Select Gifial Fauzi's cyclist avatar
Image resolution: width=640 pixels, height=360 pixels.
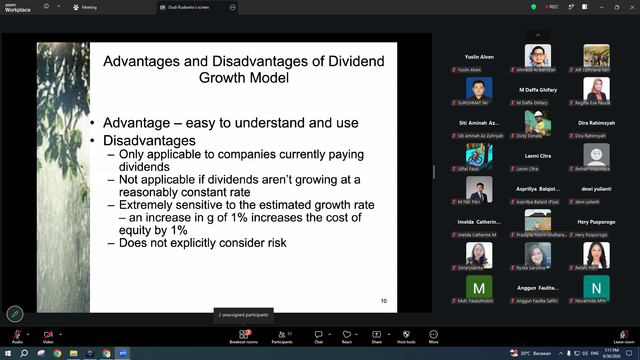[479, 156]
